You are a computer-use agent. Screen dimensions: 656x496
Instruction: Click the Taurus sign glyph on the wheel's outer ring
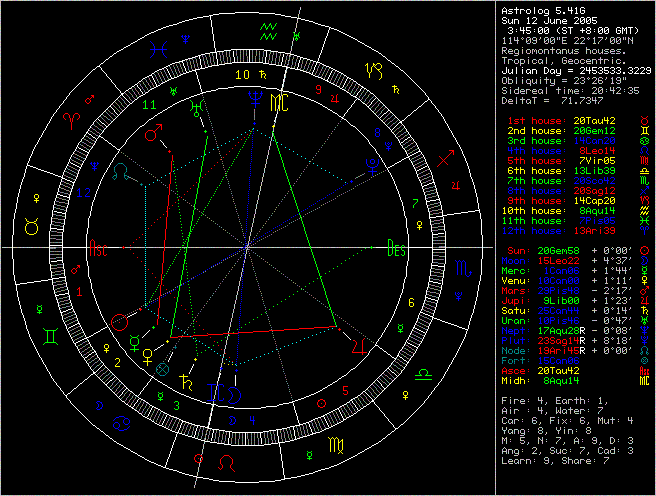[33, 228]
